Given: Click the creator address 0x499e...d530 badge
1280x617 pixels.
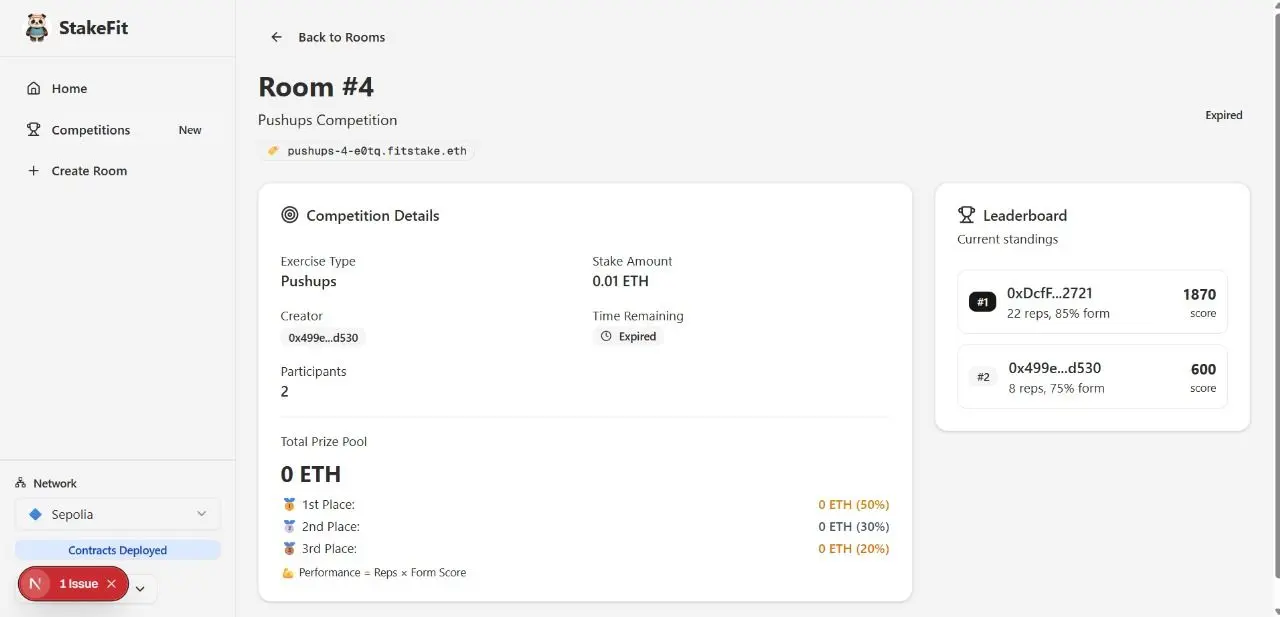Looking at the screenshot, I should [324, 338].
